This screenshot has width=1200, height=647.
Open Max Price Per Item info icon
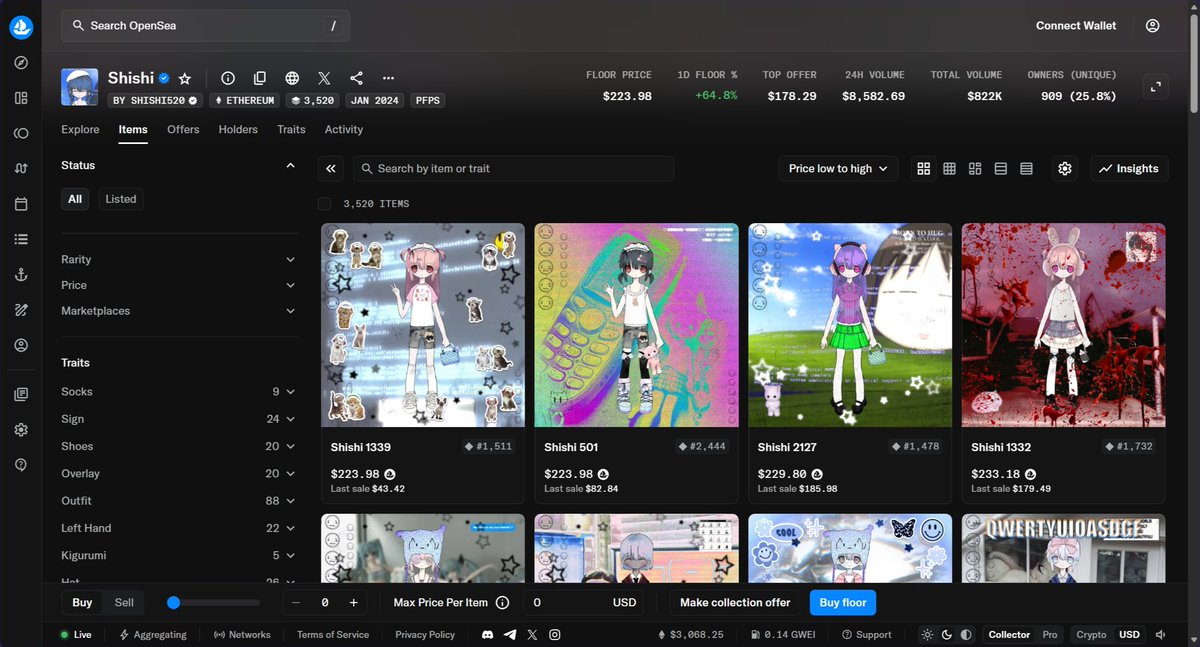click(502, 603)
